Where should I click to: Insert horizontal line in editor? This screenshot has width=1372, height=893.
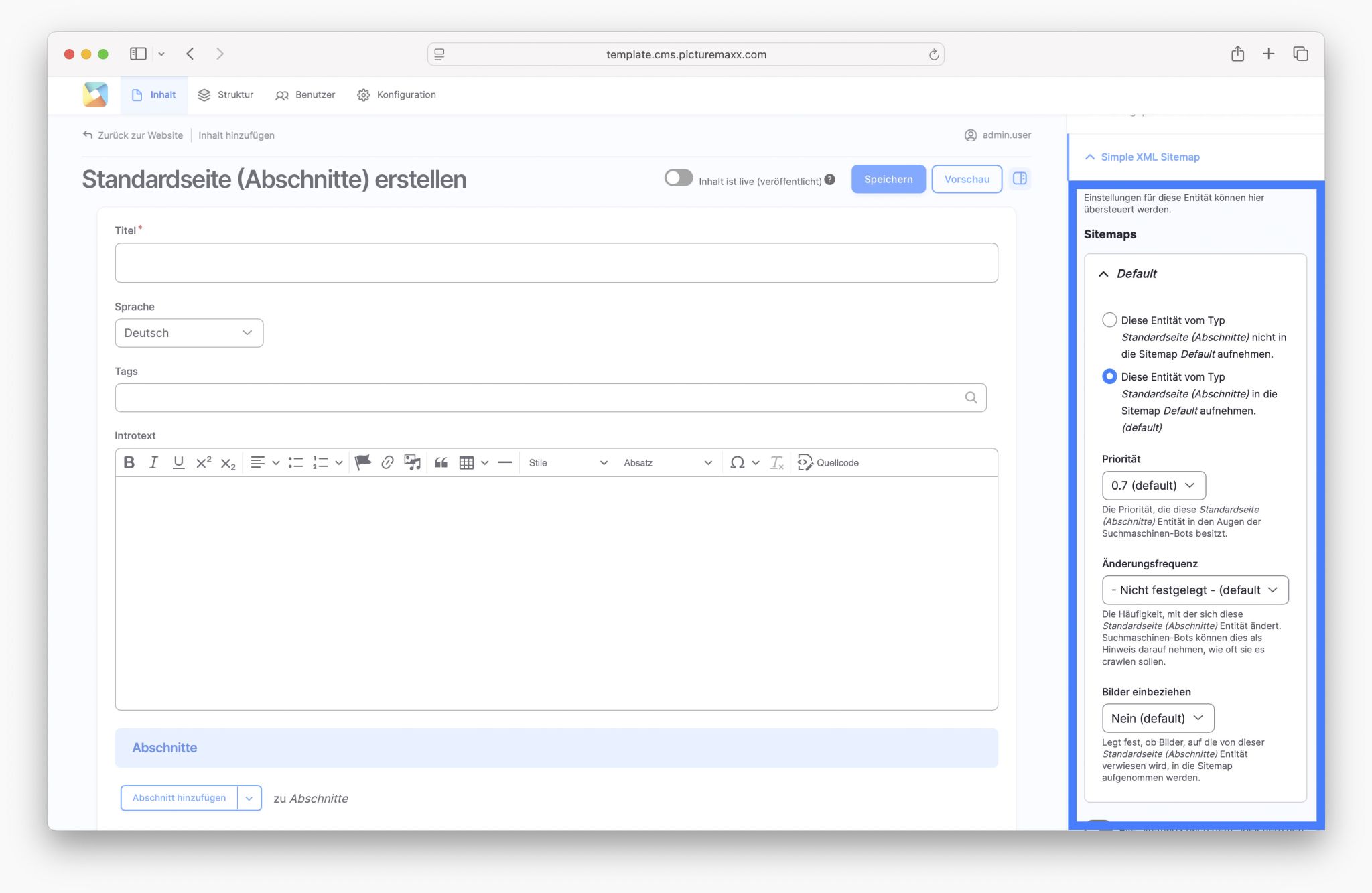point(505,462)
